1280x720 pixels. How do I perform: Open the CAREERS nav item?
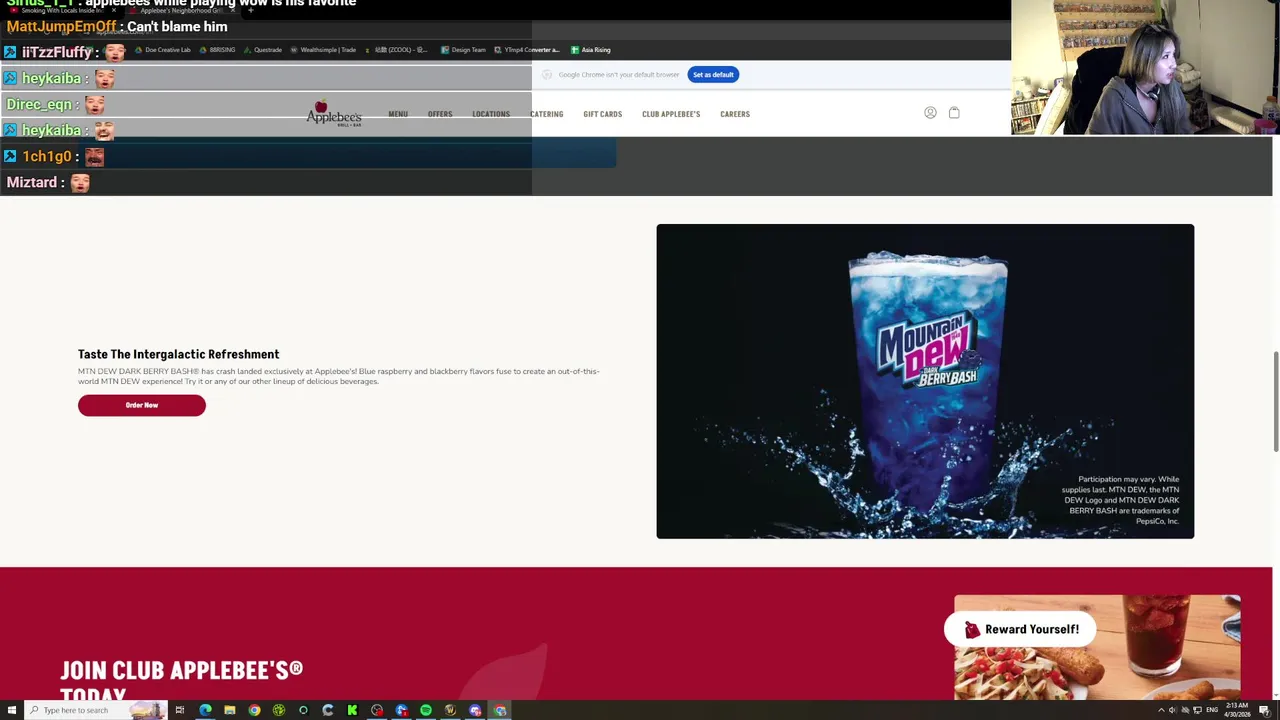pyautogui.click(x=735, y=114)
